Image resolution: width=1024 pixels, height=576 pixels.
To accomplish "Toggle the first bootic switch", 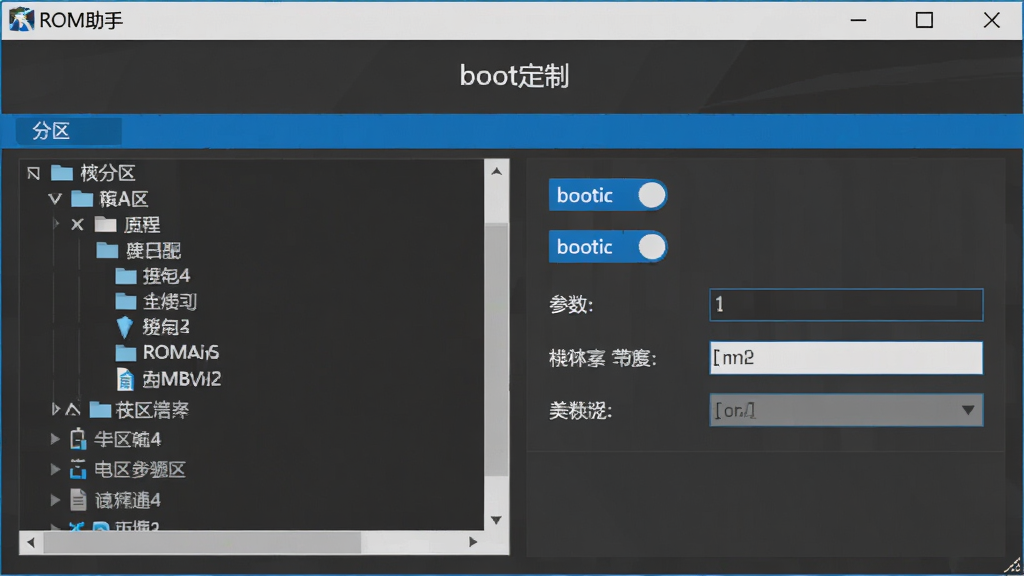I will (607, 195).
